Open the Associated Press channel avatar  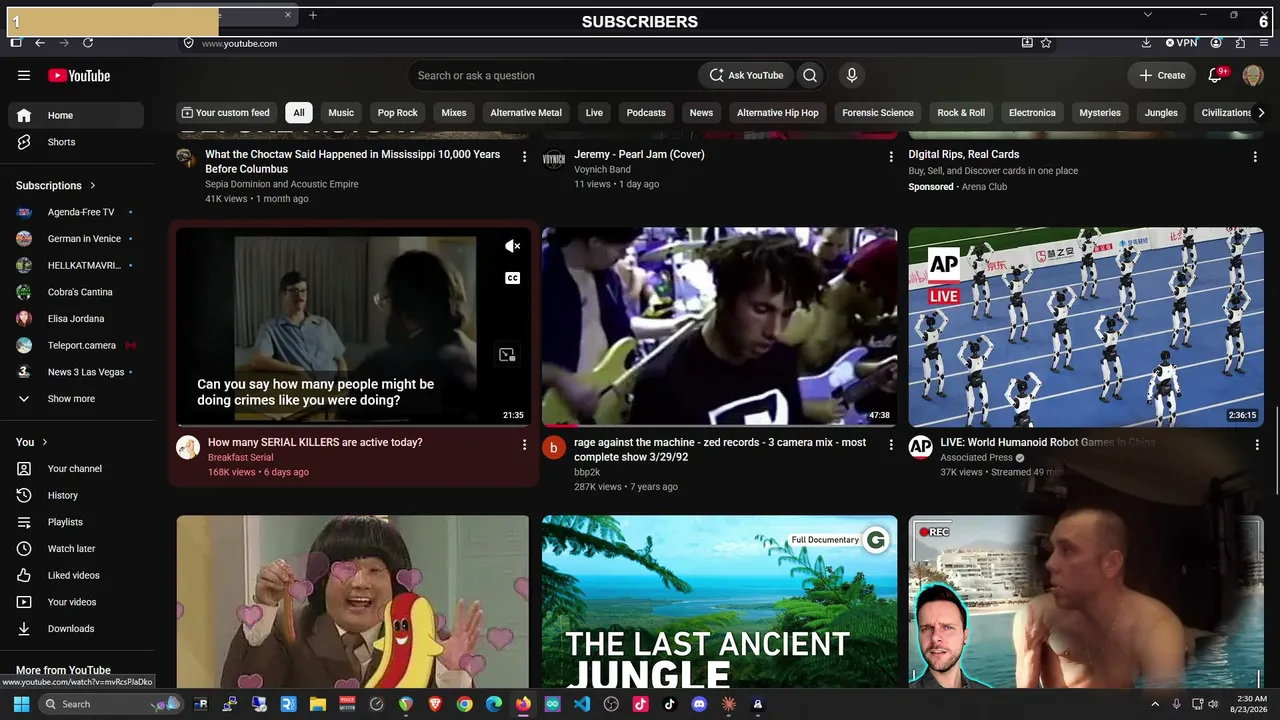pos(921,447)
